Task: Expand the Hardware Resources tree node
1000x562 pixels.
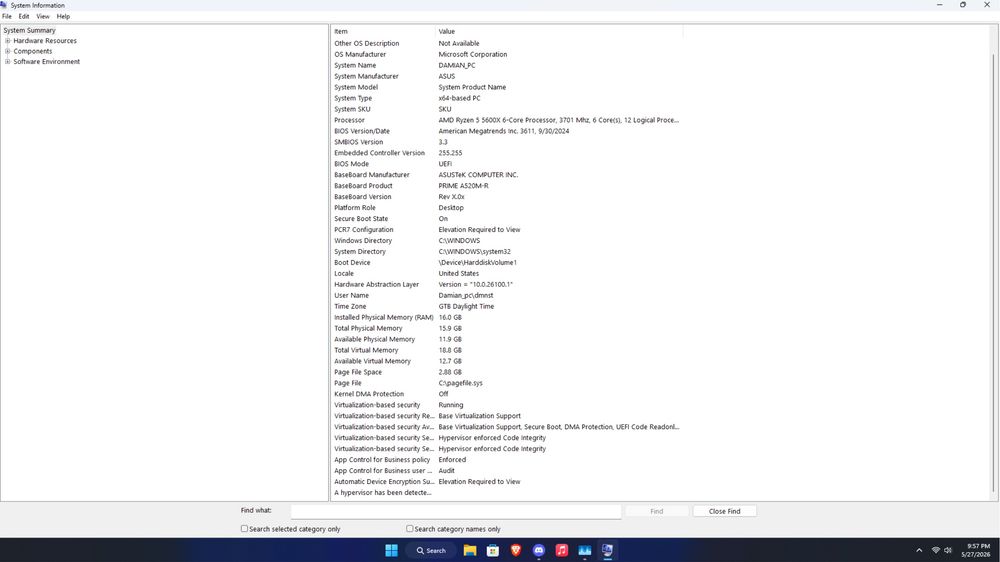Action: (x=8, y=41)
